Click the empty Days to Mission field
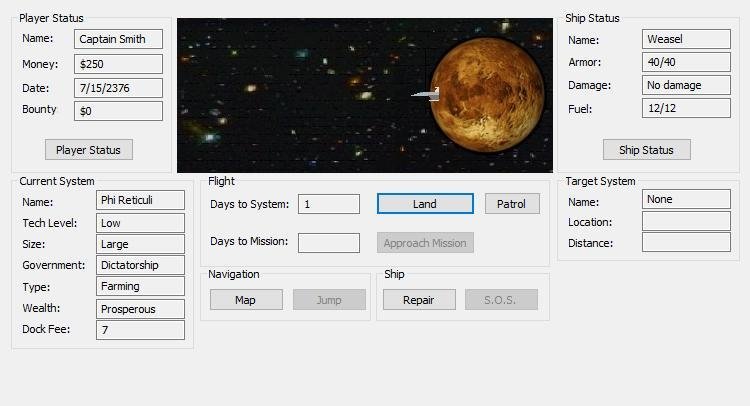Viewport: 750px width, 406px height. (x=329, y=243)
